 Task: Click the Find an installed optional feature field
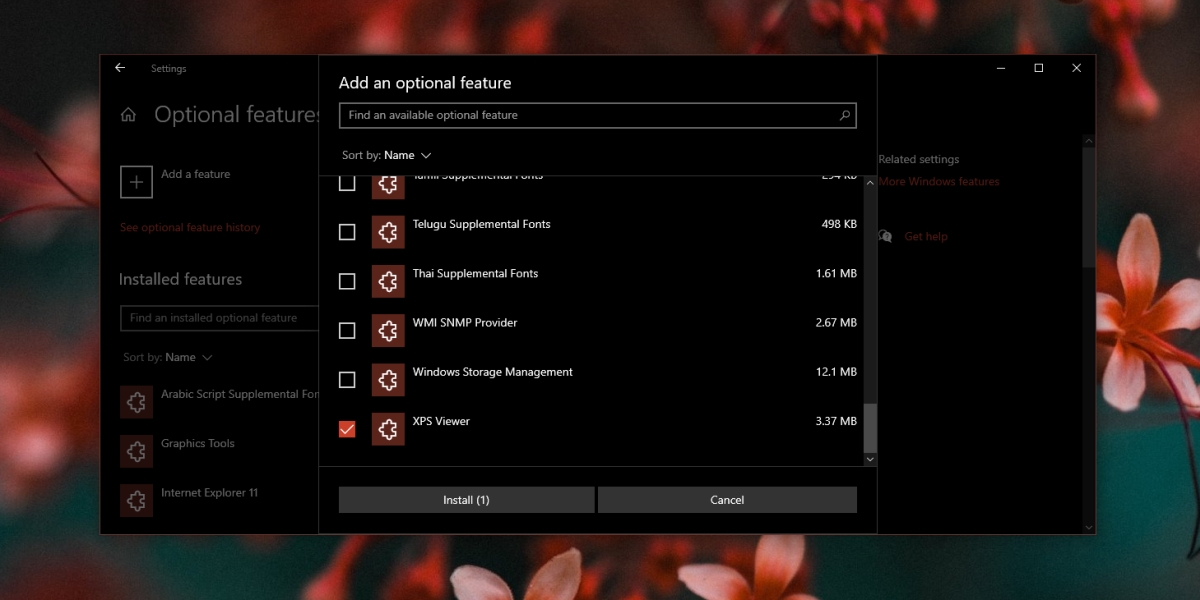[219, 318]
